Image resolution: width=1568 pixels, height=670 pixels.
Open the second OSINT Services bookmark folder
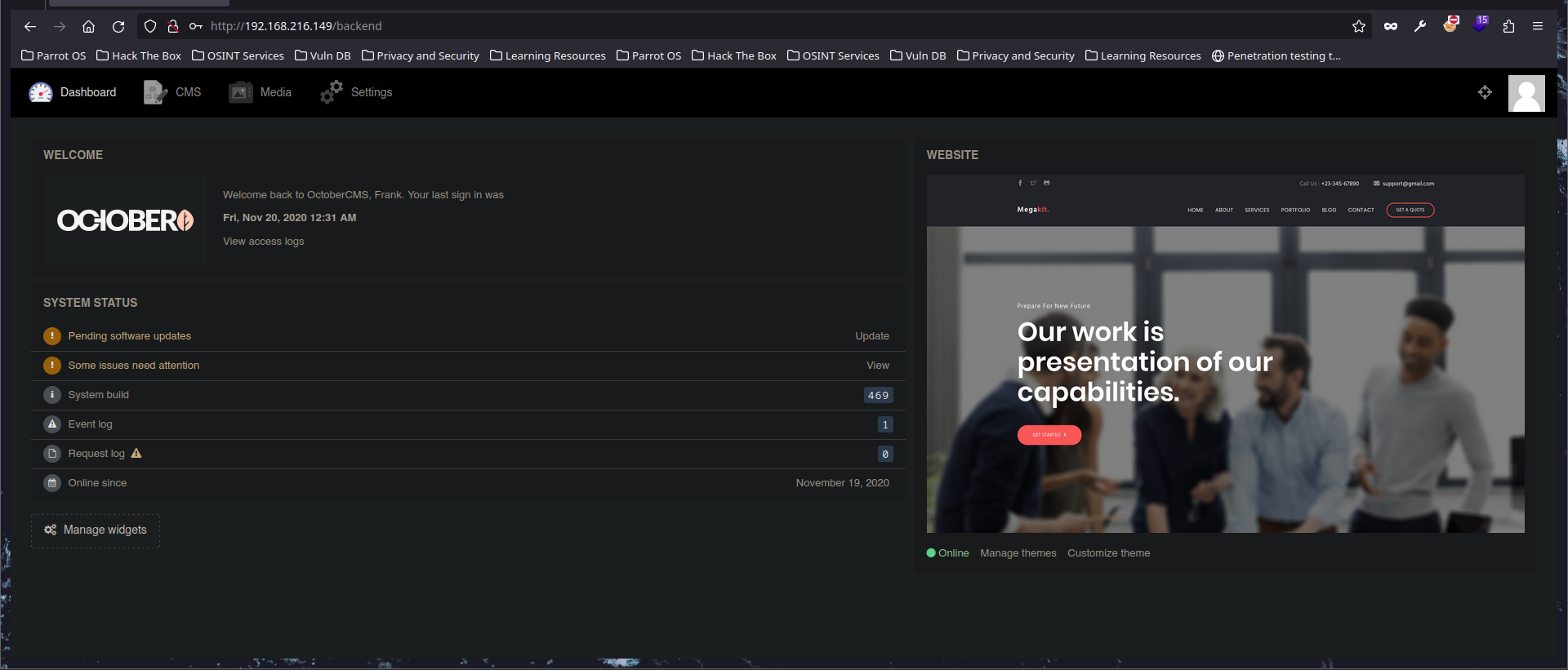click(833, 55)
